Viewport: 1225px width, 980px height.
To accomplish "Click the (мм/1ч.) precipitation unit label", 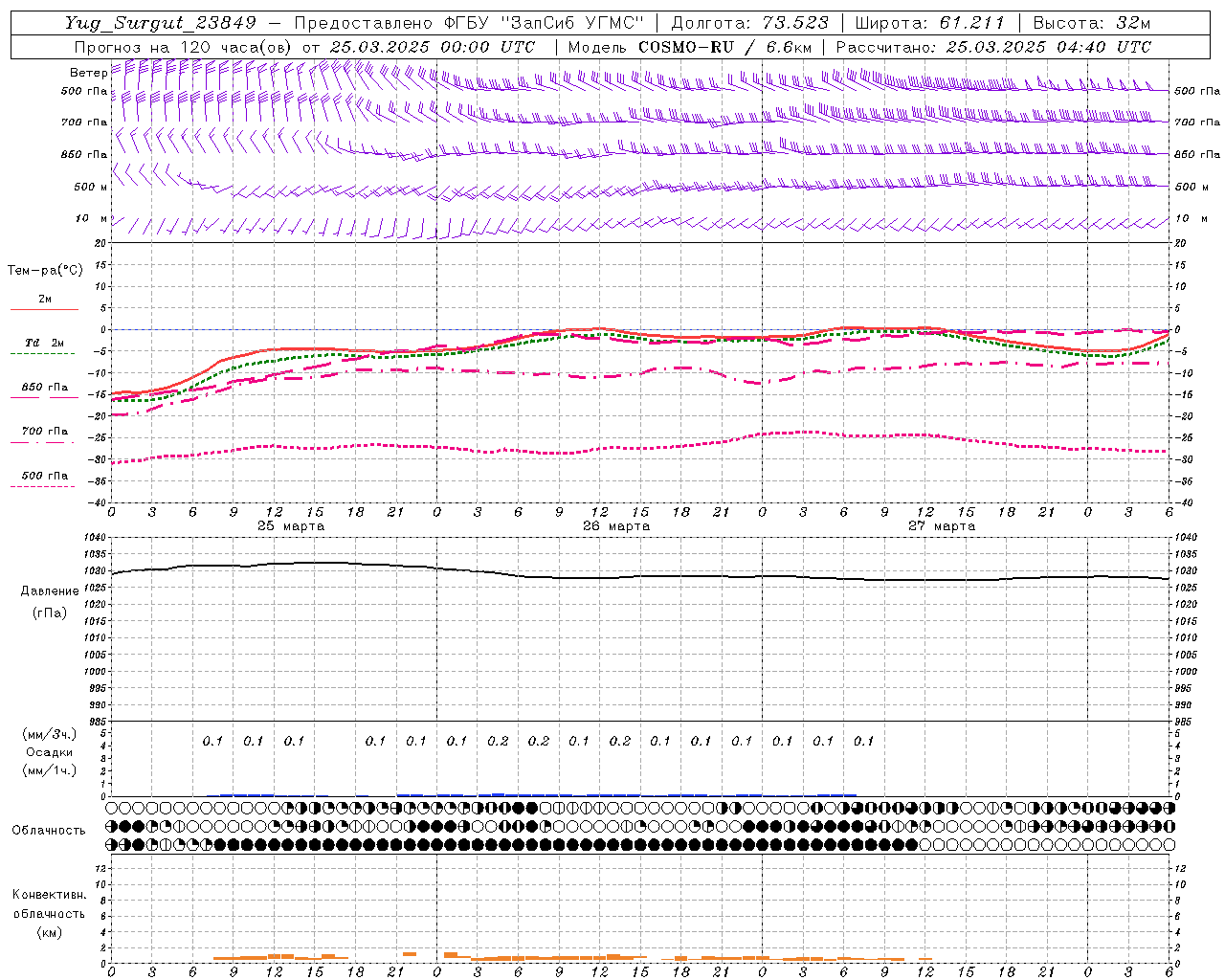I will pyautogui.click(x=50, y=770).
